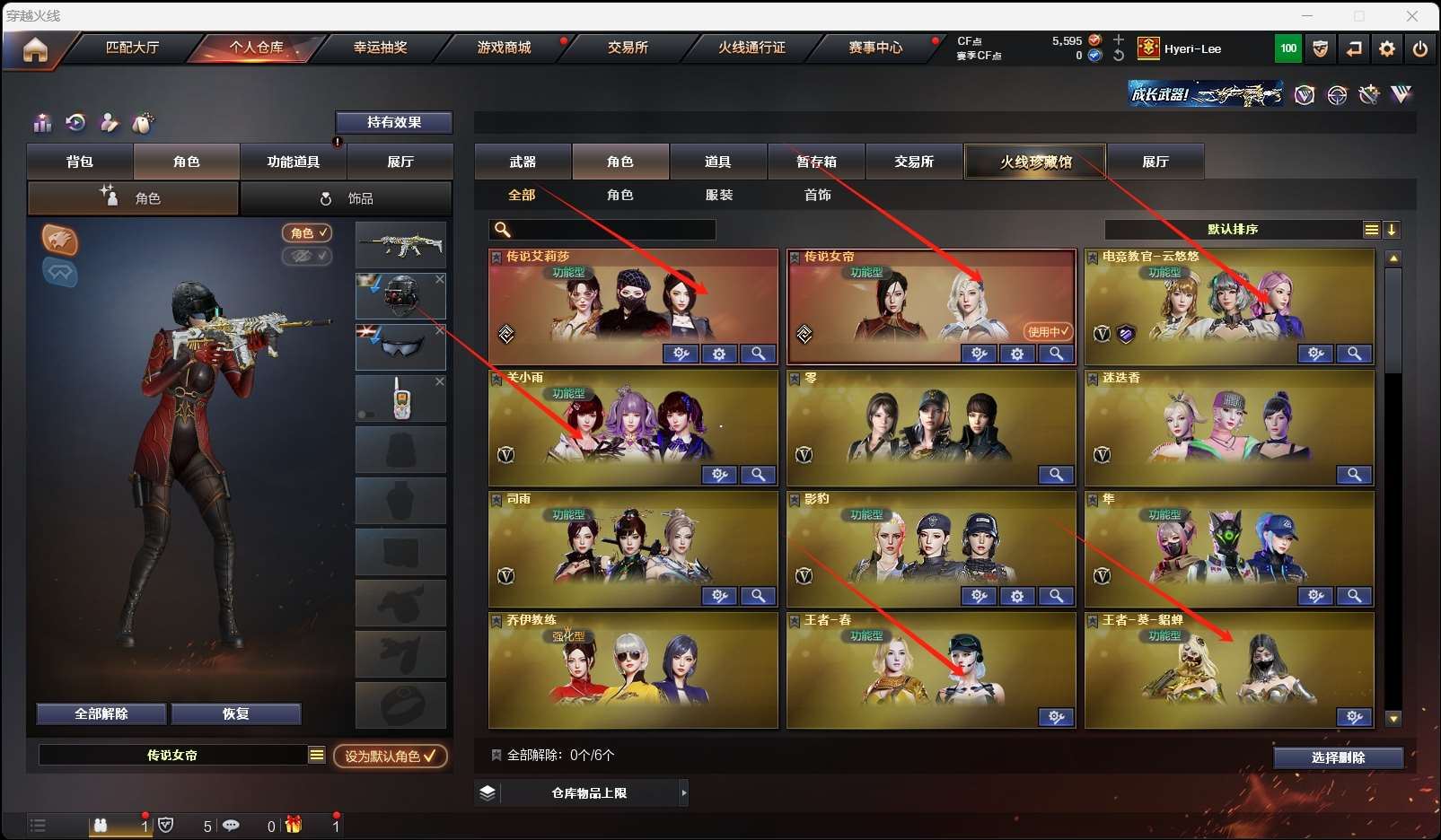1441x840 pixels.
Task: Go to the home lobby icon
Action: 35,50
